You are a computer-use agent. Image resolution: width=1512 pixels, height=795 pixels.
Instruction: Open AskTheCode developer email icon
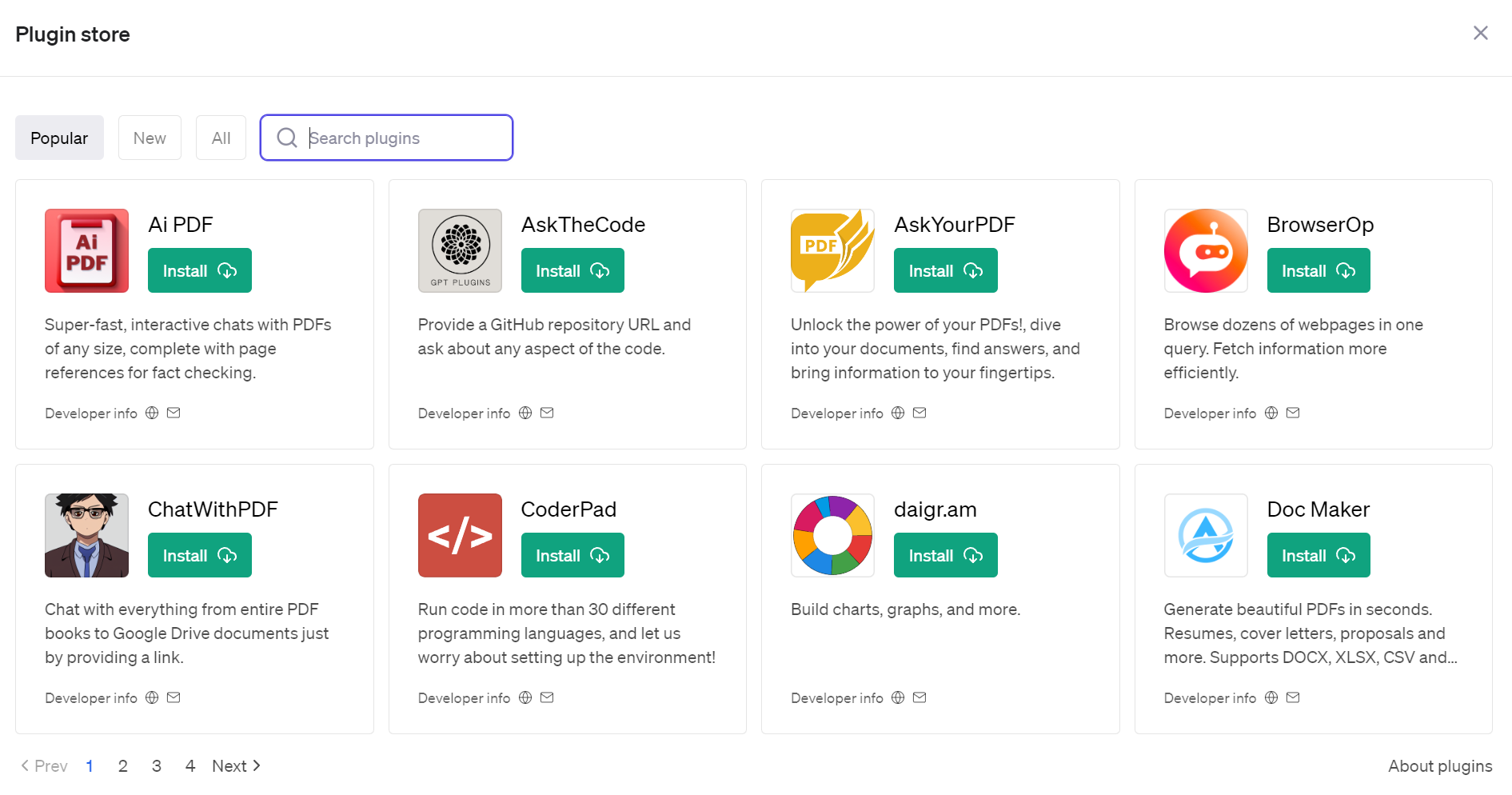(x=547, y=413)
